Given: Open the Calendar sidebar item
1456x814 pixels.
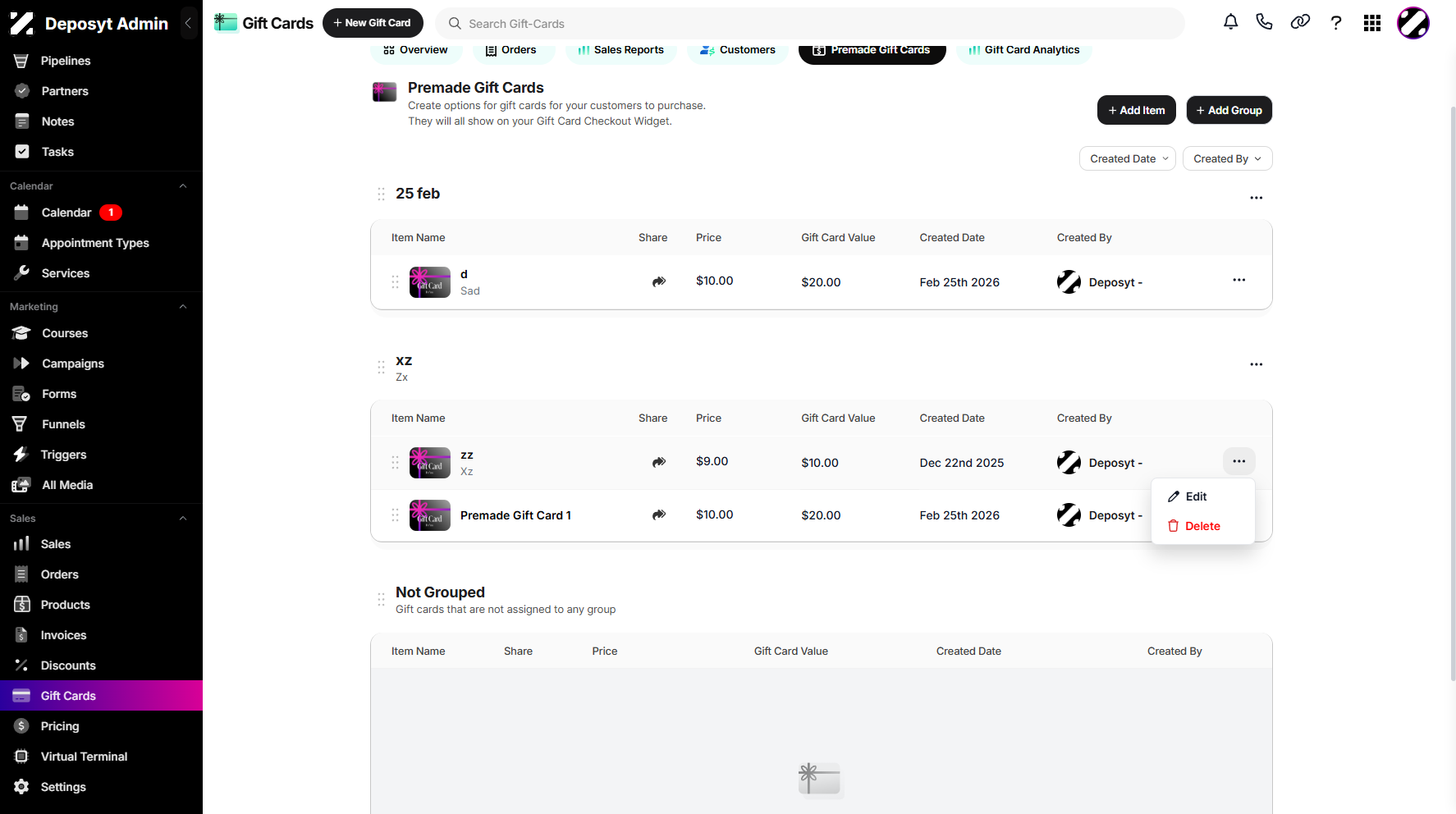Looking at the screenshot, I should click(x=101, y=213).
